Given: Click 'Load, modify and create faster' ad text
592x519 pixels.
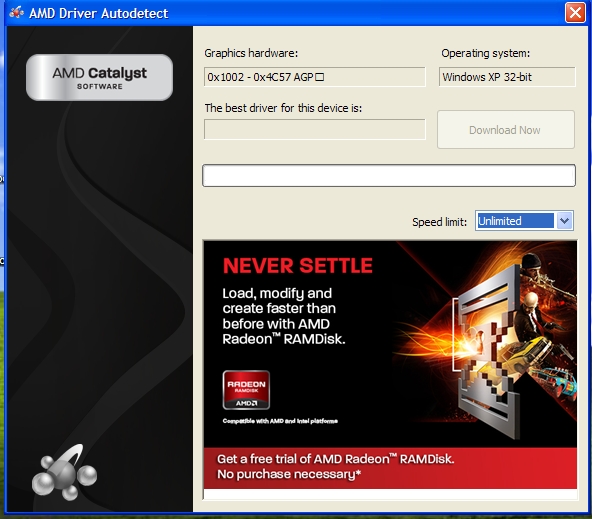Looking at the screenshot, I should [x=284, y=316].
